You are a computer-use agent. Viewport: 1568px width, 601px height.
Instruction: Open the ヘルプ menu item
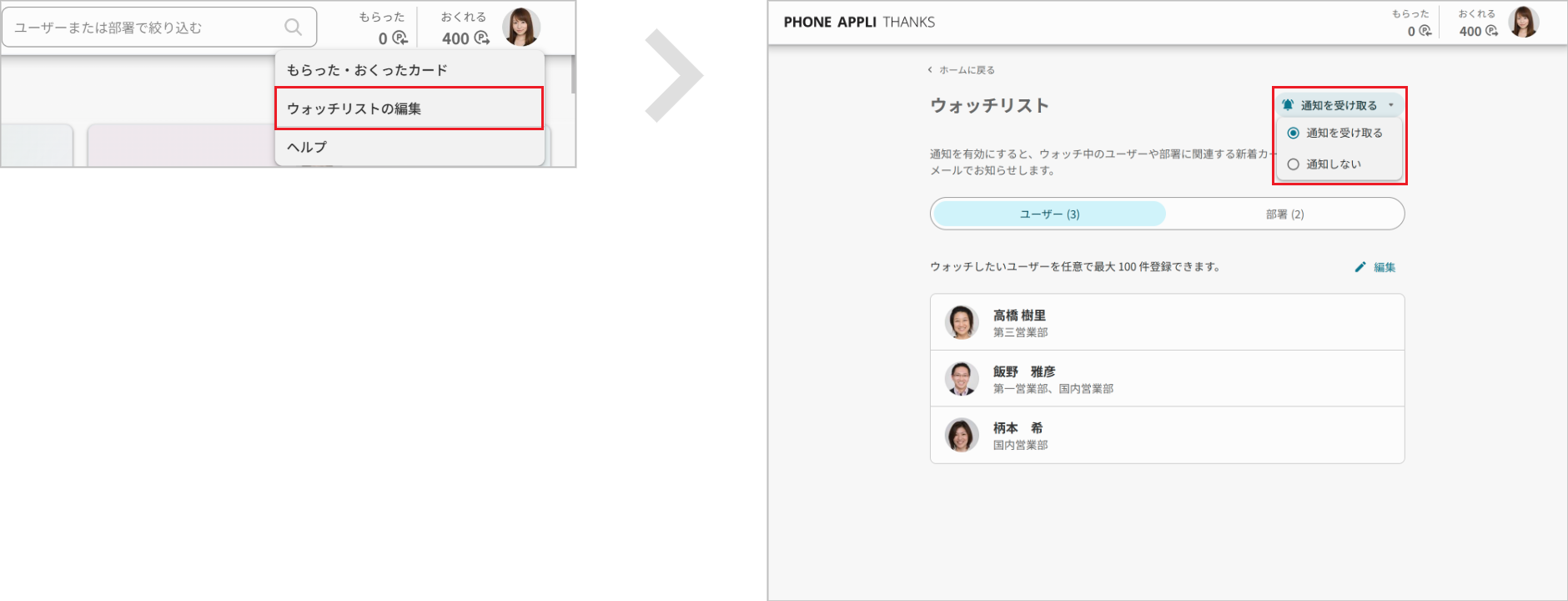pyautogui.click(x=410, y=147)
